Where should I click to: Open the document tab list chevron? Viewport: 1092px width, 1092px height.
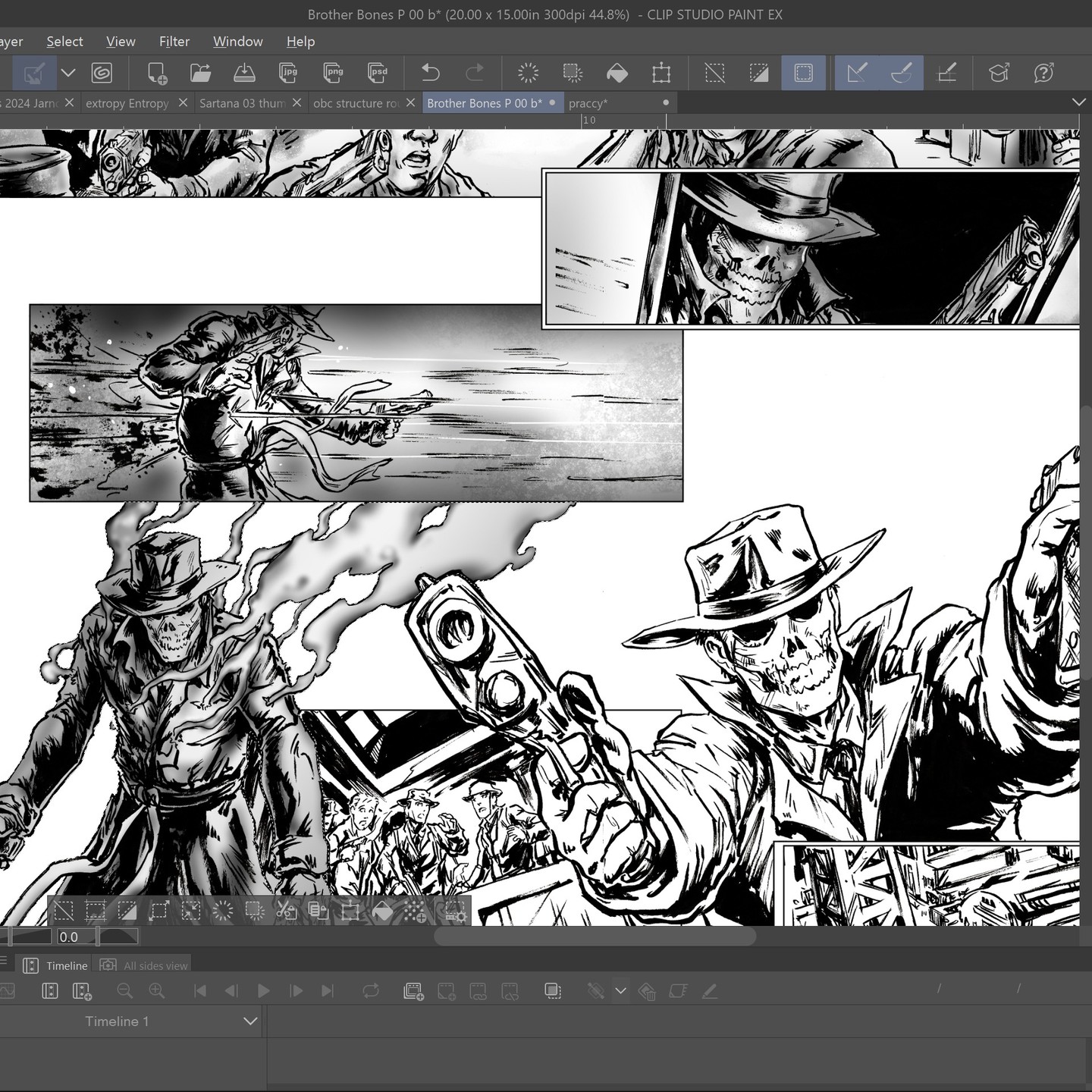[x=1078, y=102]
